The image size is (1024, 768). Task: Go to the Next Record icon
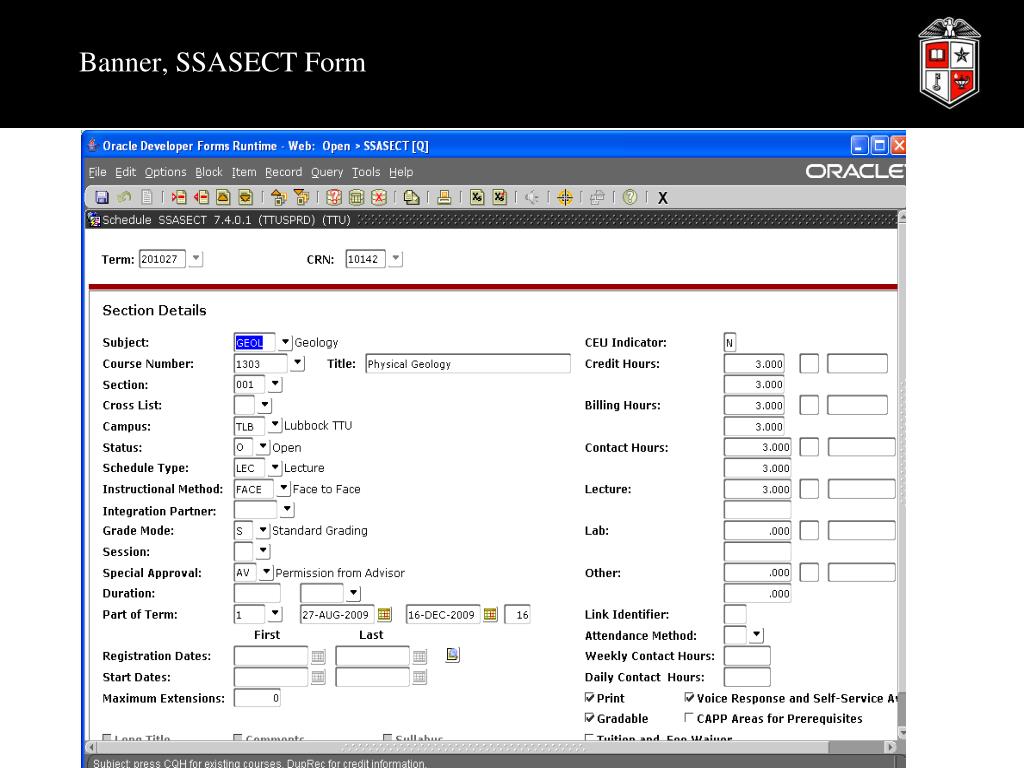coord(245,197)
